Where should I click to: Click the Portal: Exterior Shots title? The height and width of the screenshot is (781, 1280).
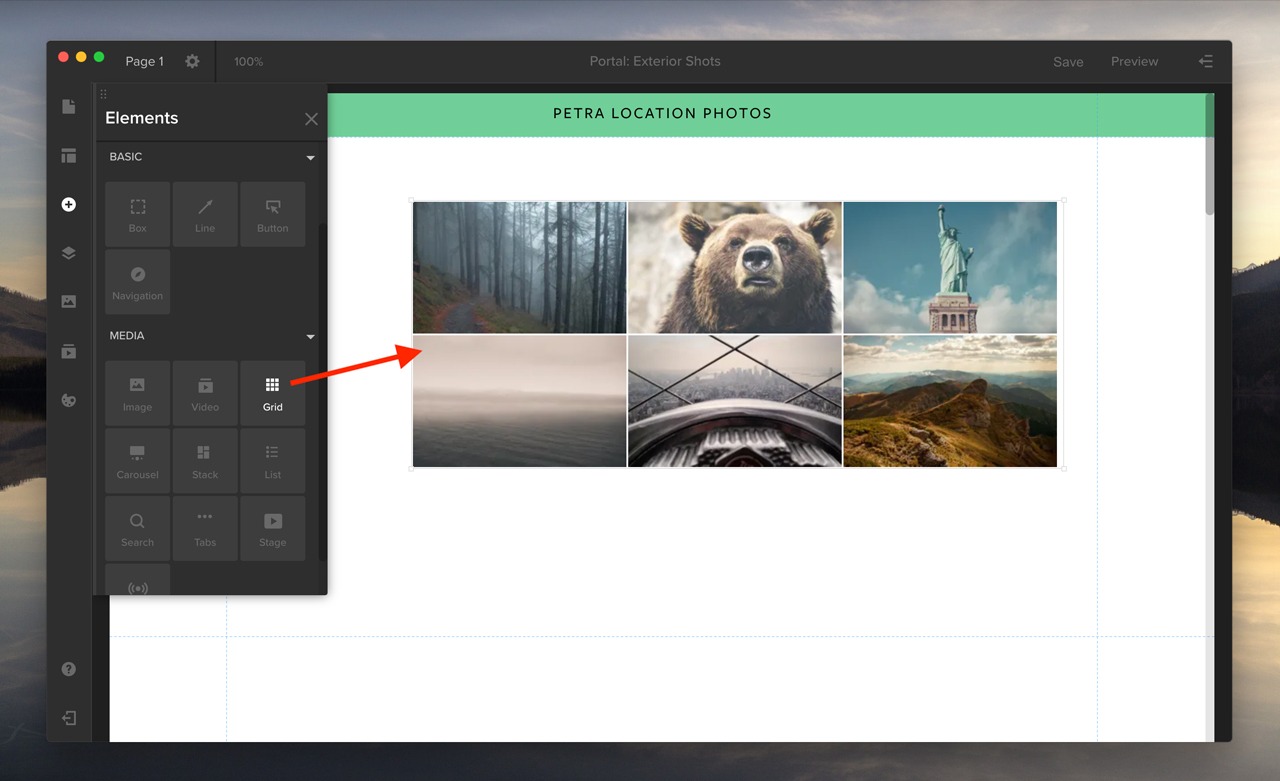click(x=655, y=61)
